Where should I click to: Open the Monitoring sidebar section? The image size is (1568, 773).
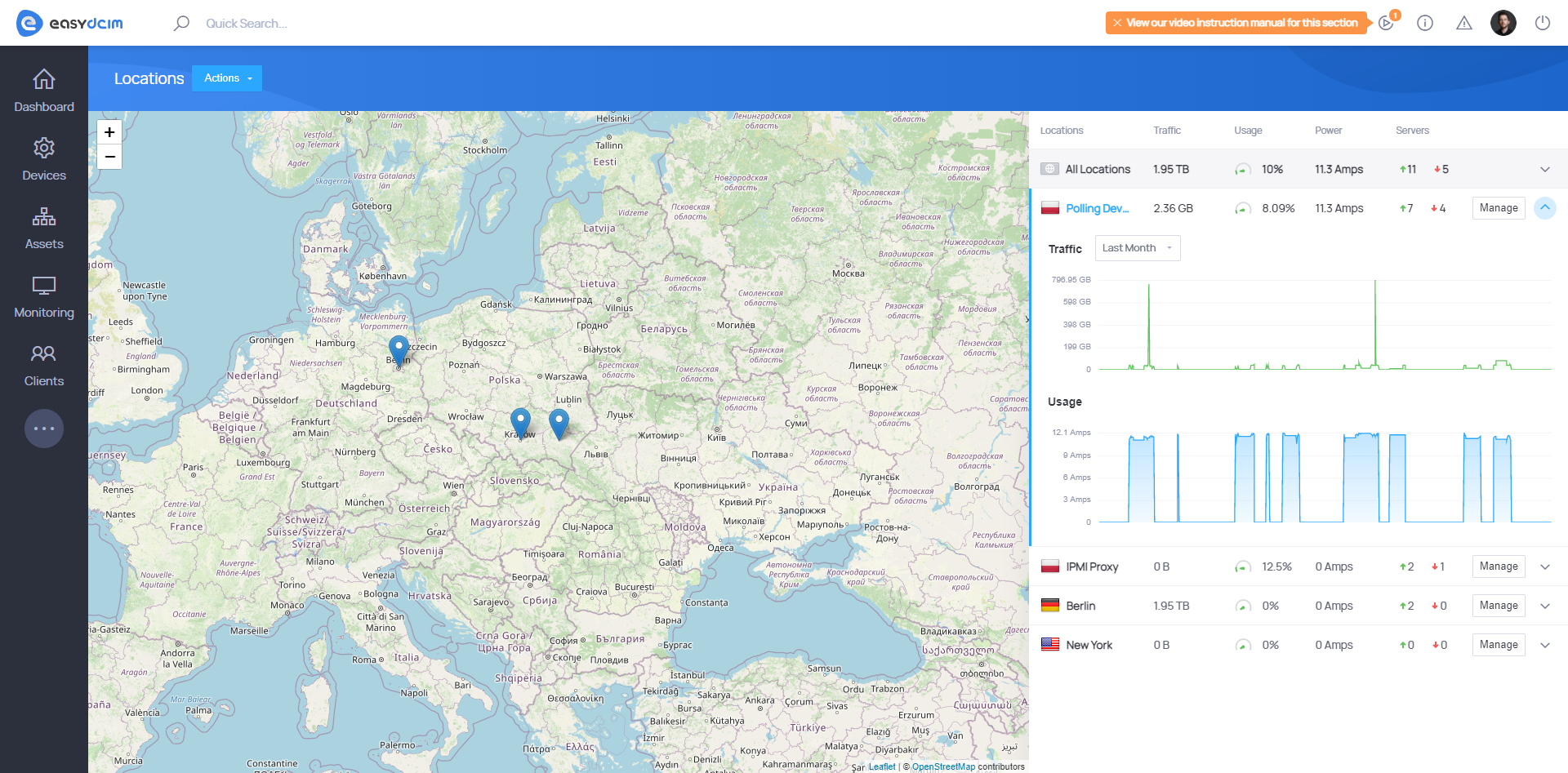tap(44, 296)
